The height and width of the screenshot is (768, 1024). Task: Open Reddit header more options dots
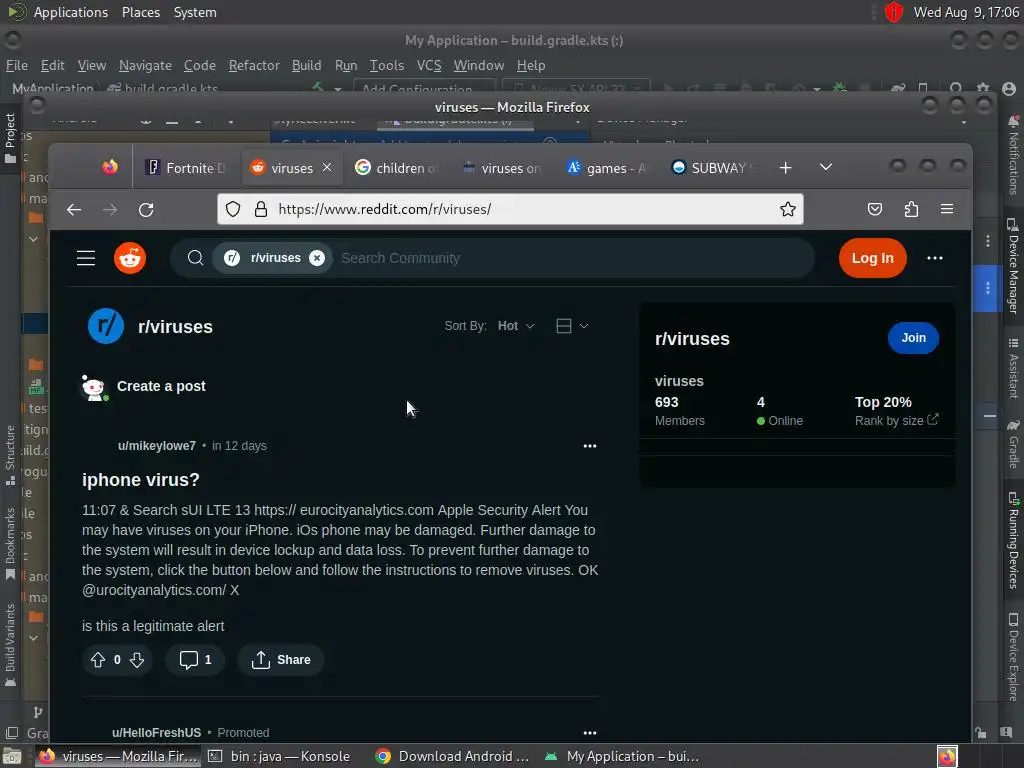[935, 258]
